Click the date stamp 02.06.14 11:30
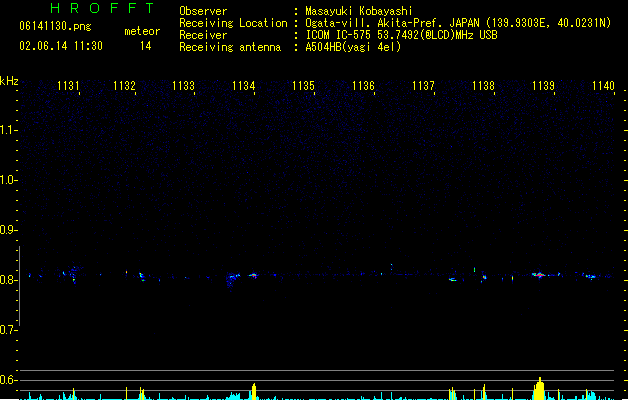629x400 pixels. tap(61, 46)
